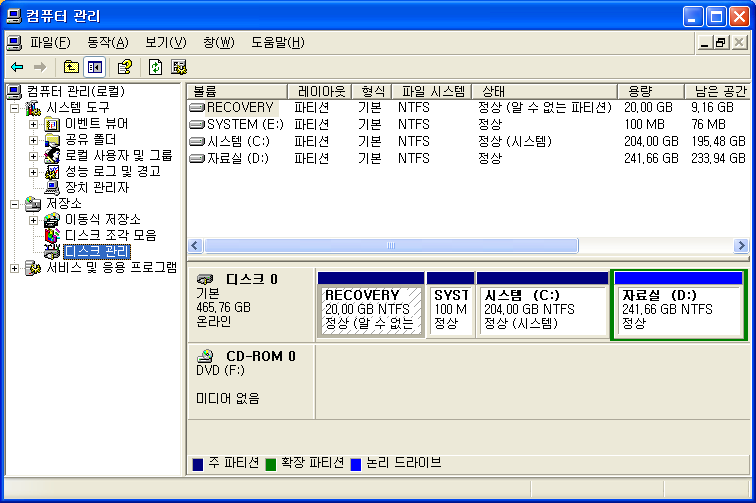This screenshot has width=756, height=503.
Task: Sort by the 상태 column header
Action: pyautogui.click(x=544, y=91)
